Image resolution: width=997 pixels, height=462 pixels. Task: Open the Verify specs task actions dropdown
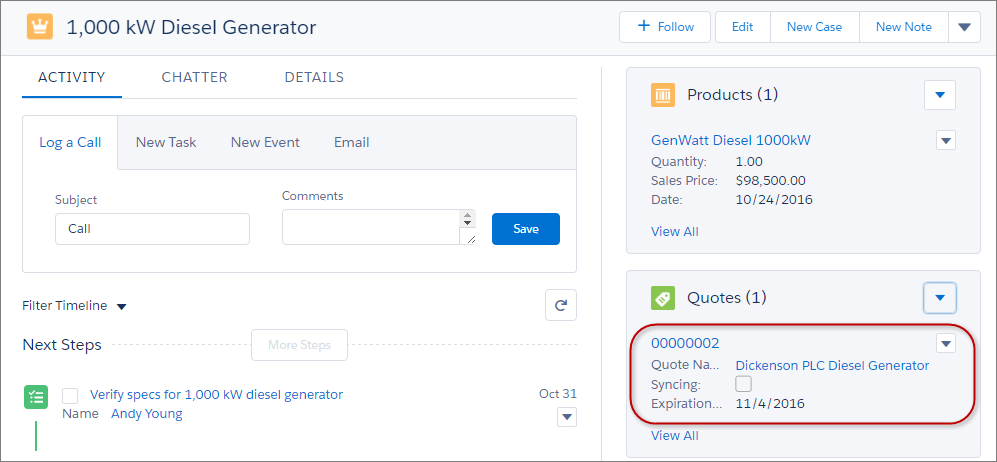click(x=567, y=418)
